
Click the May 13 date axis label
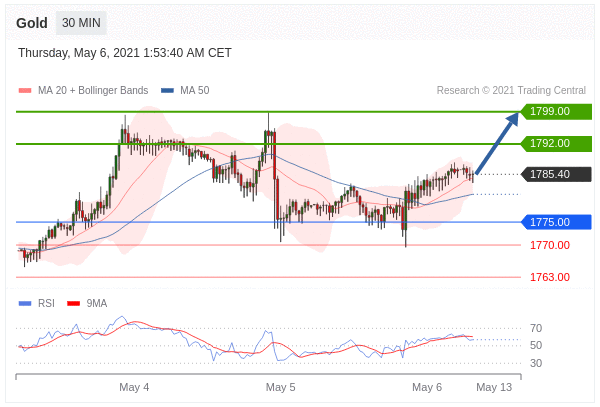494,387
